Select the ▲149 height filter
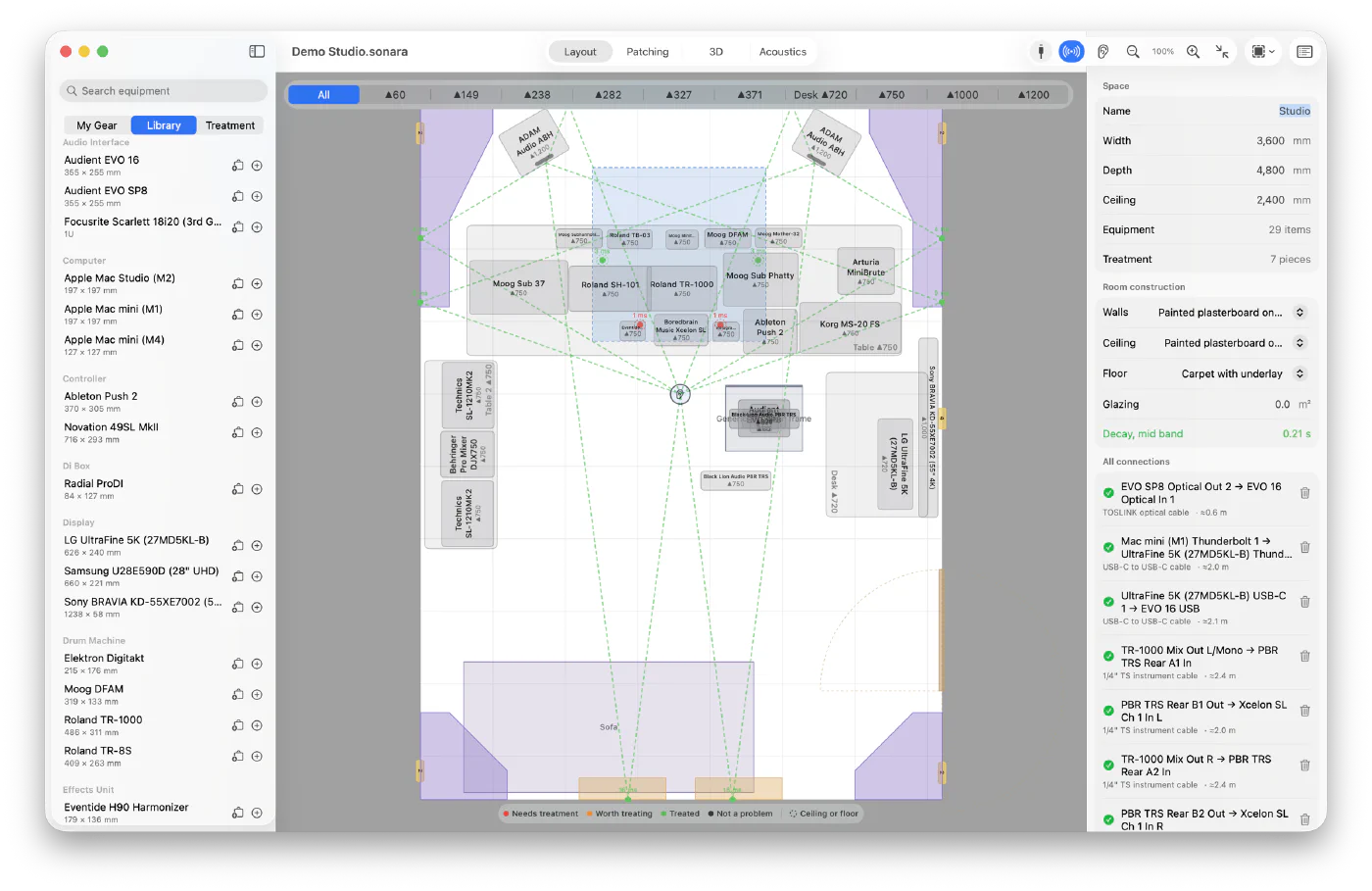 click(465, 95)
